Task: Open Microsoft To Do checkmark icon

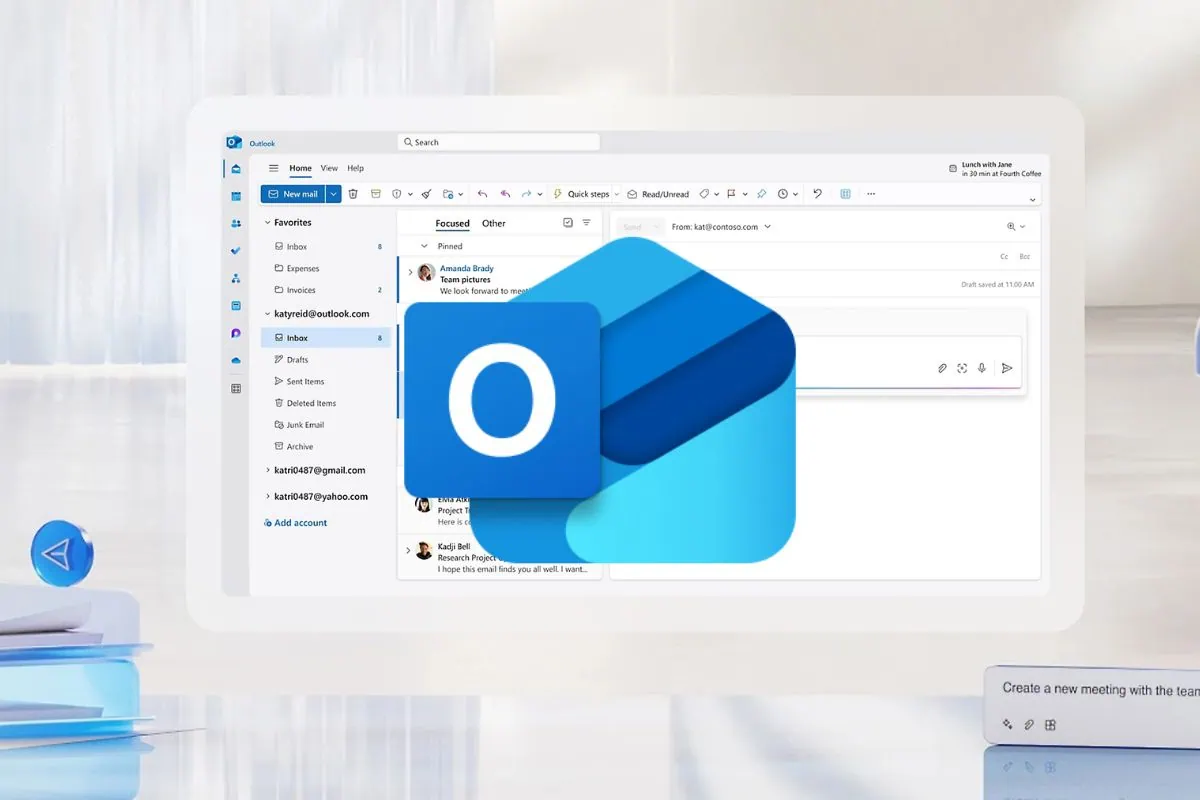Action: [235, 250]
